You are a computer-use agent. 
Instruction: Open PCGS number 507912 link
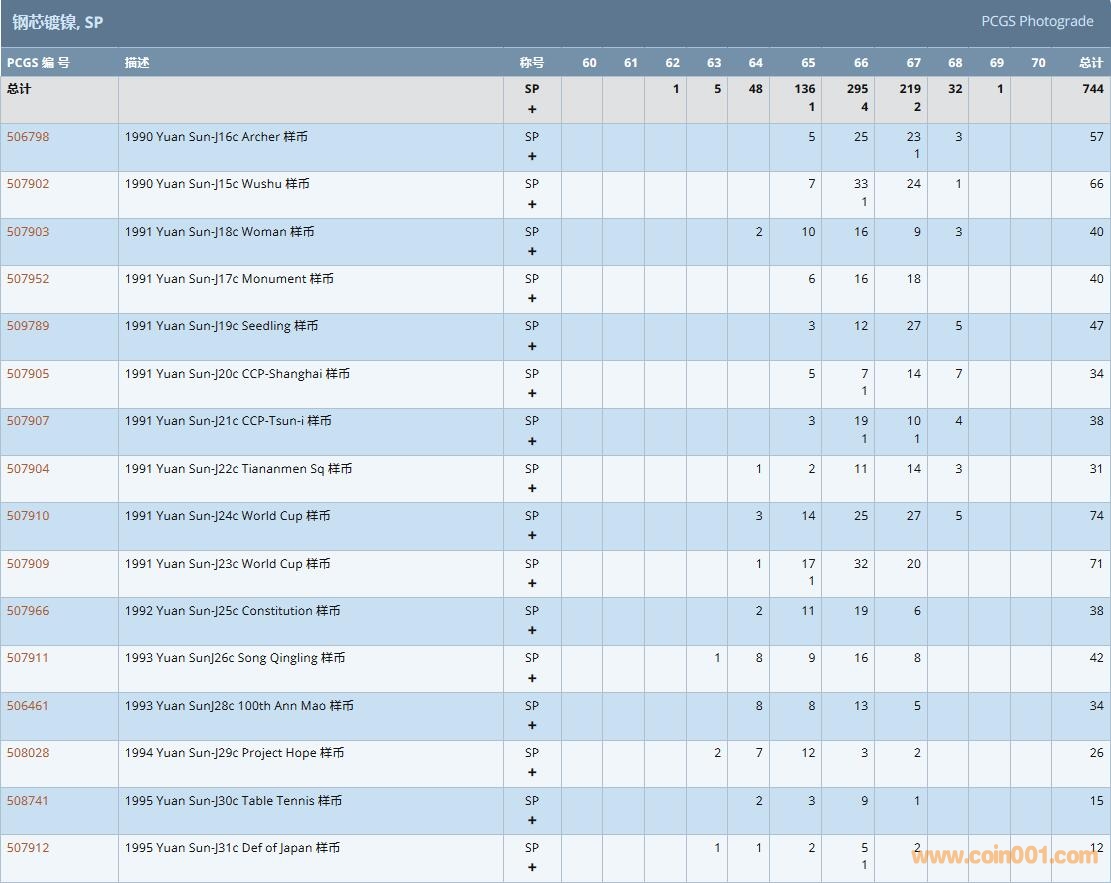(x=28, y=848)
